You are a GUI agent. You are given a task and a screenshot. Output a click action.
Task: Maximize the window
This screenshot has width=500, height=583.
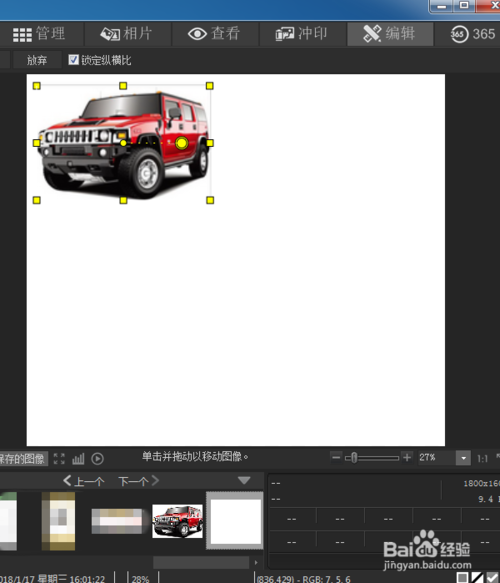(x=464, y=5)
